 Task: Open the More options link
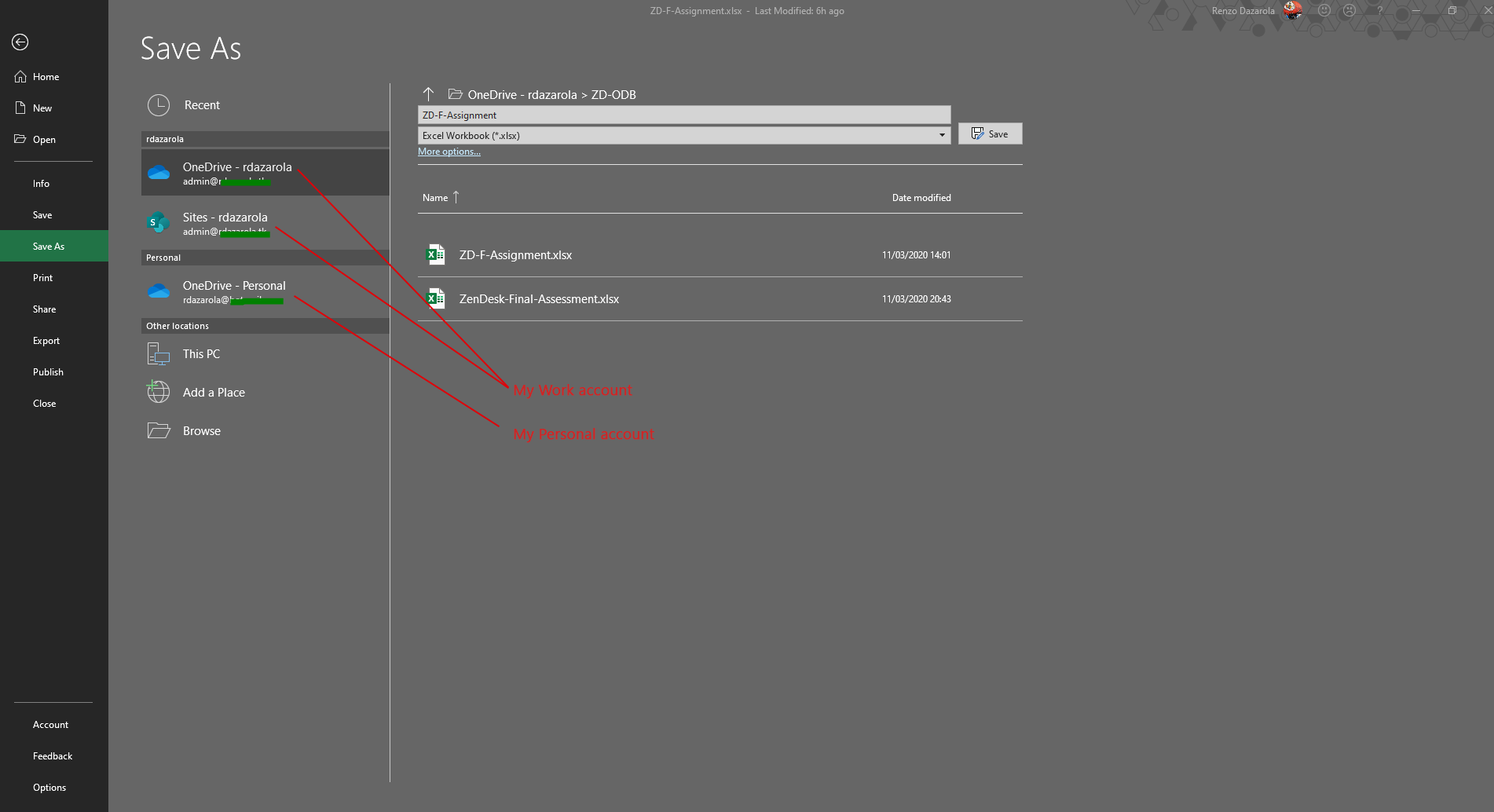tap(449, 152)
